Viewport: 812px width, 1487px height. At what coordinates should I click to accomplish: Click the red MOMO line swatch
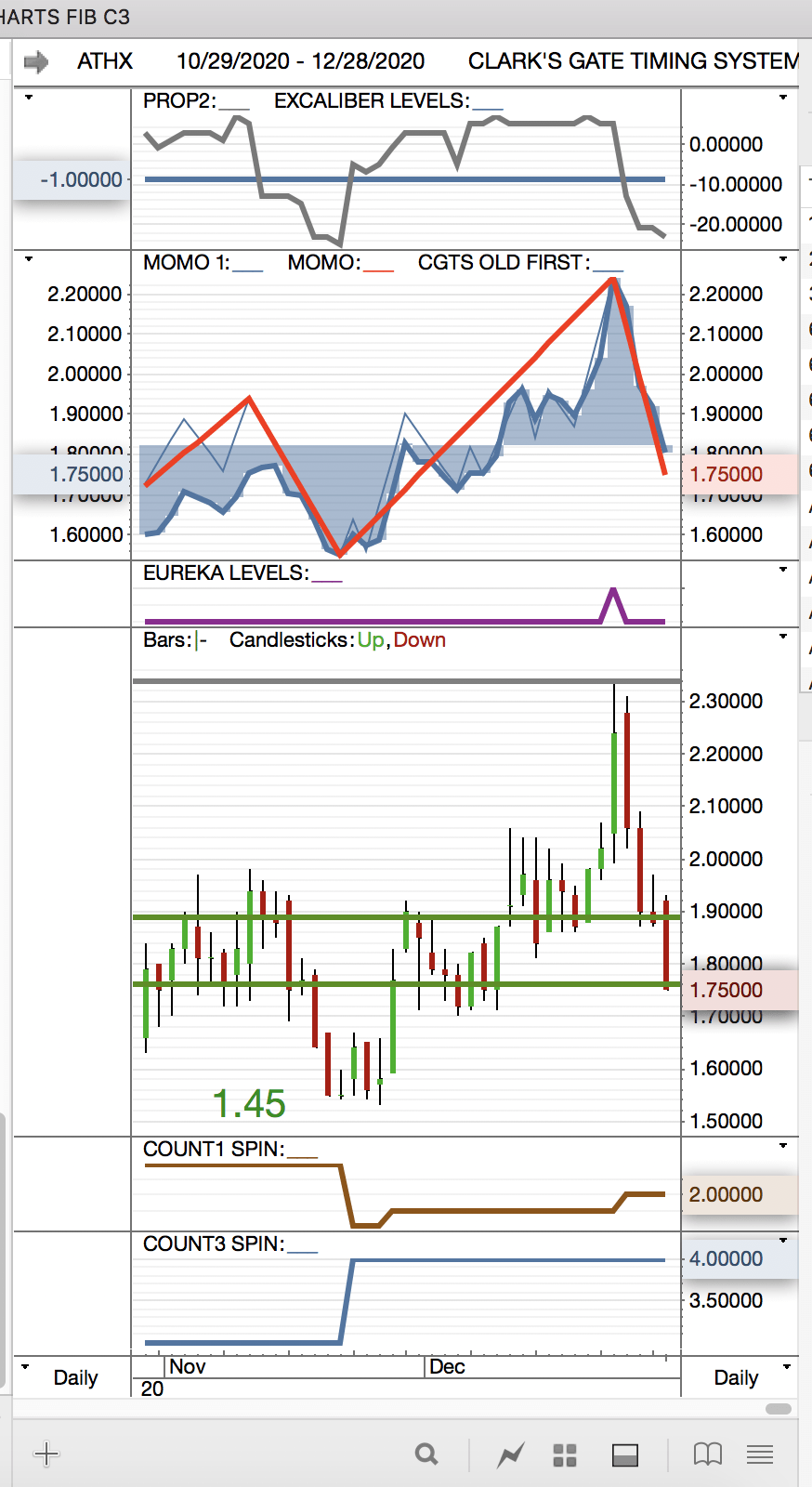coord(378,270)
